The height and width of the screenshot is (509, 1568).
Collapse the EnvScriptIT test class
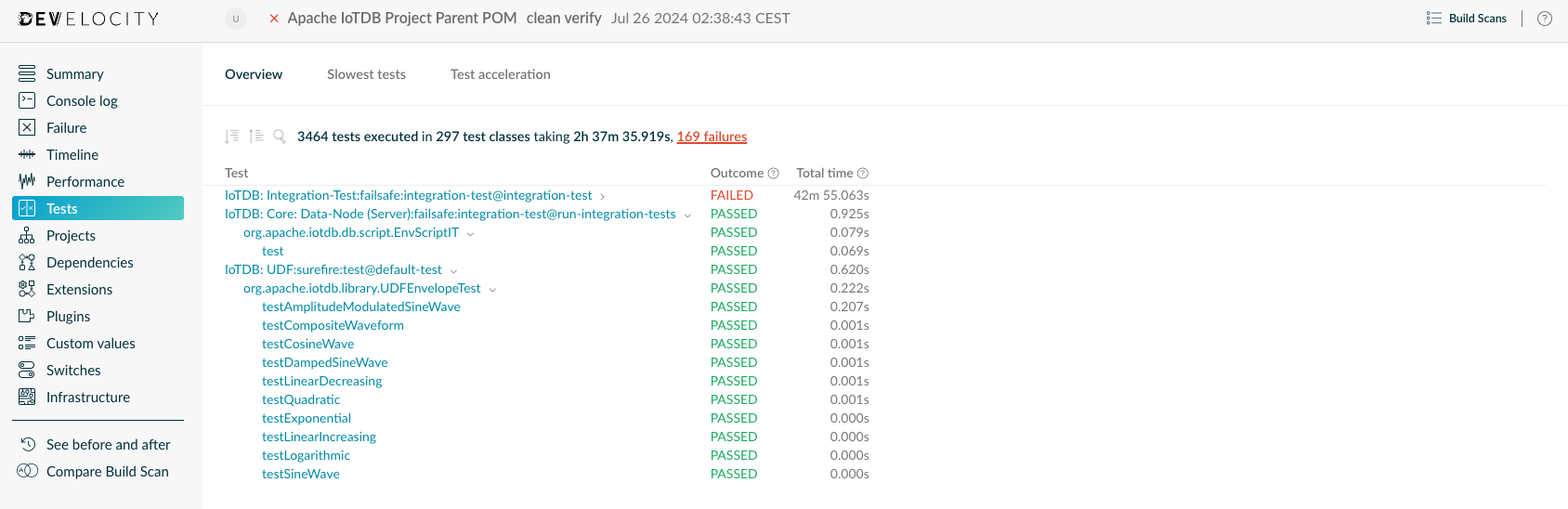(470, 234)
